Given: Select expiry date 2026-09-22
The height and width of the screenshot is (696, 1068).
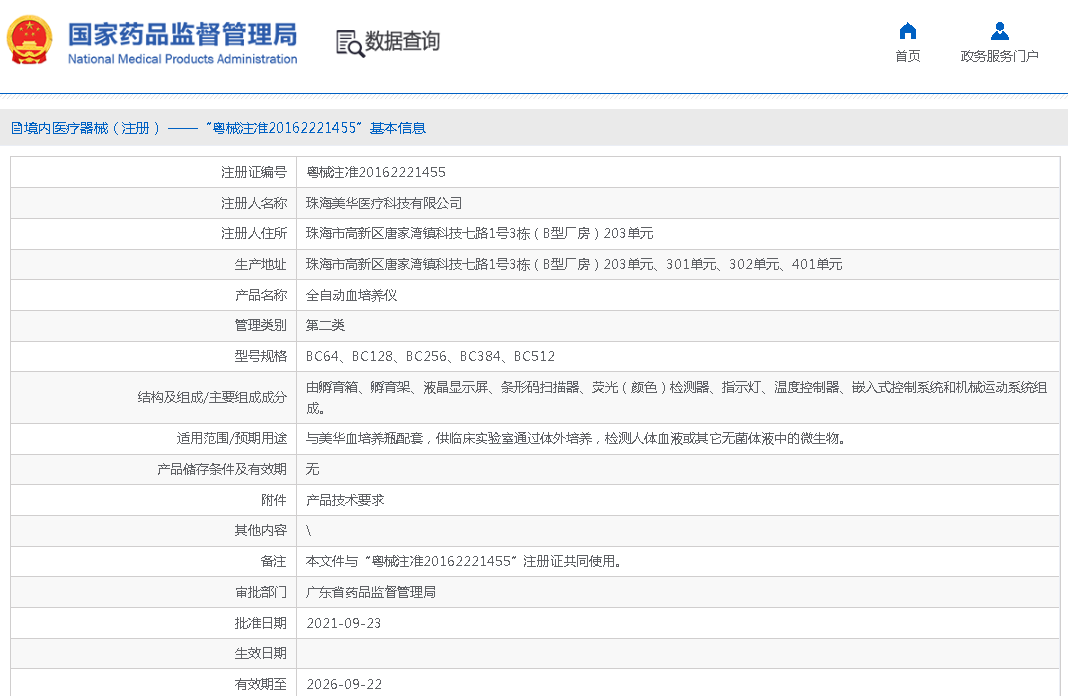Looking at the screenshot, I should click(343, 685).
